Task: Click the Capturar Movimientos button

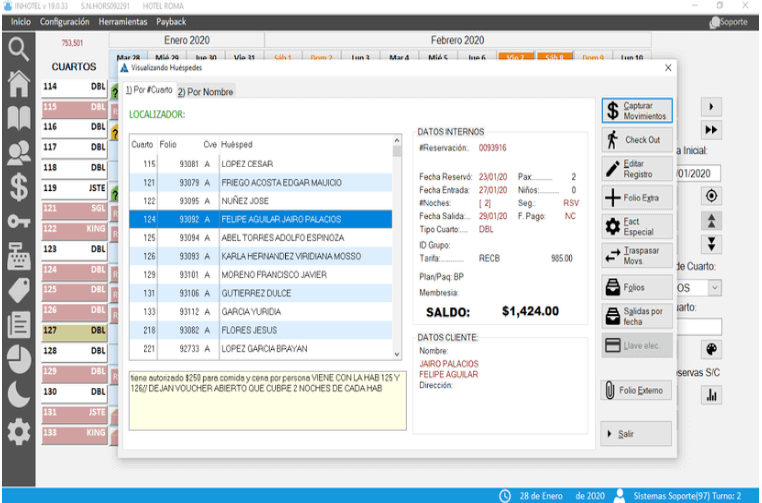Action: [x=638, y=110]
